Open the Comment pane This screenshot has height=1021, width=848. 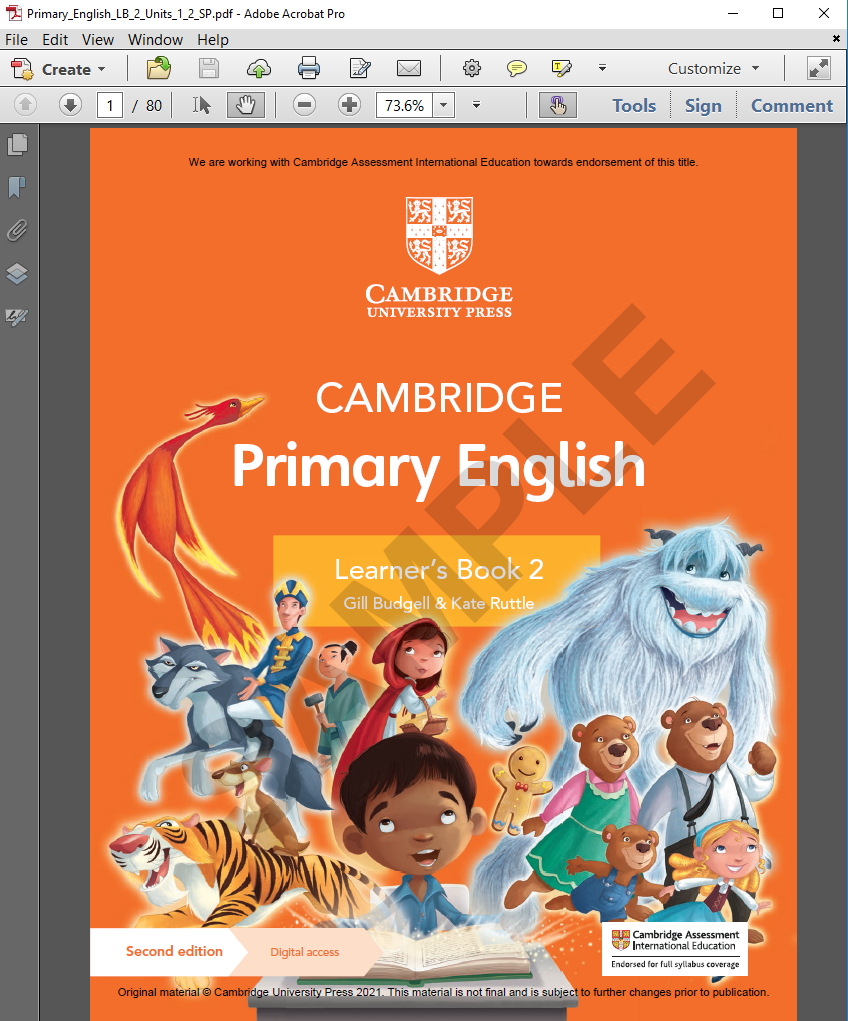tap(791, 105)
